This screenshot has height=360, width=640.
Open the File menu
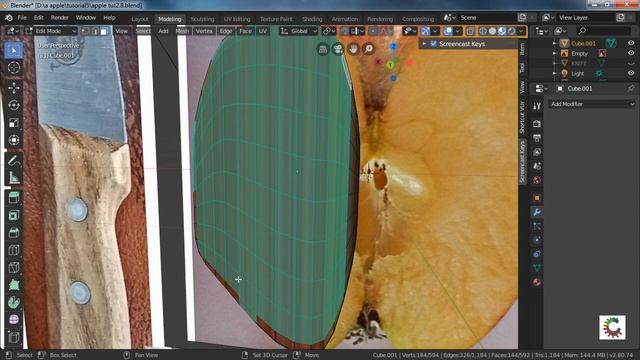(x=22, y=18)
